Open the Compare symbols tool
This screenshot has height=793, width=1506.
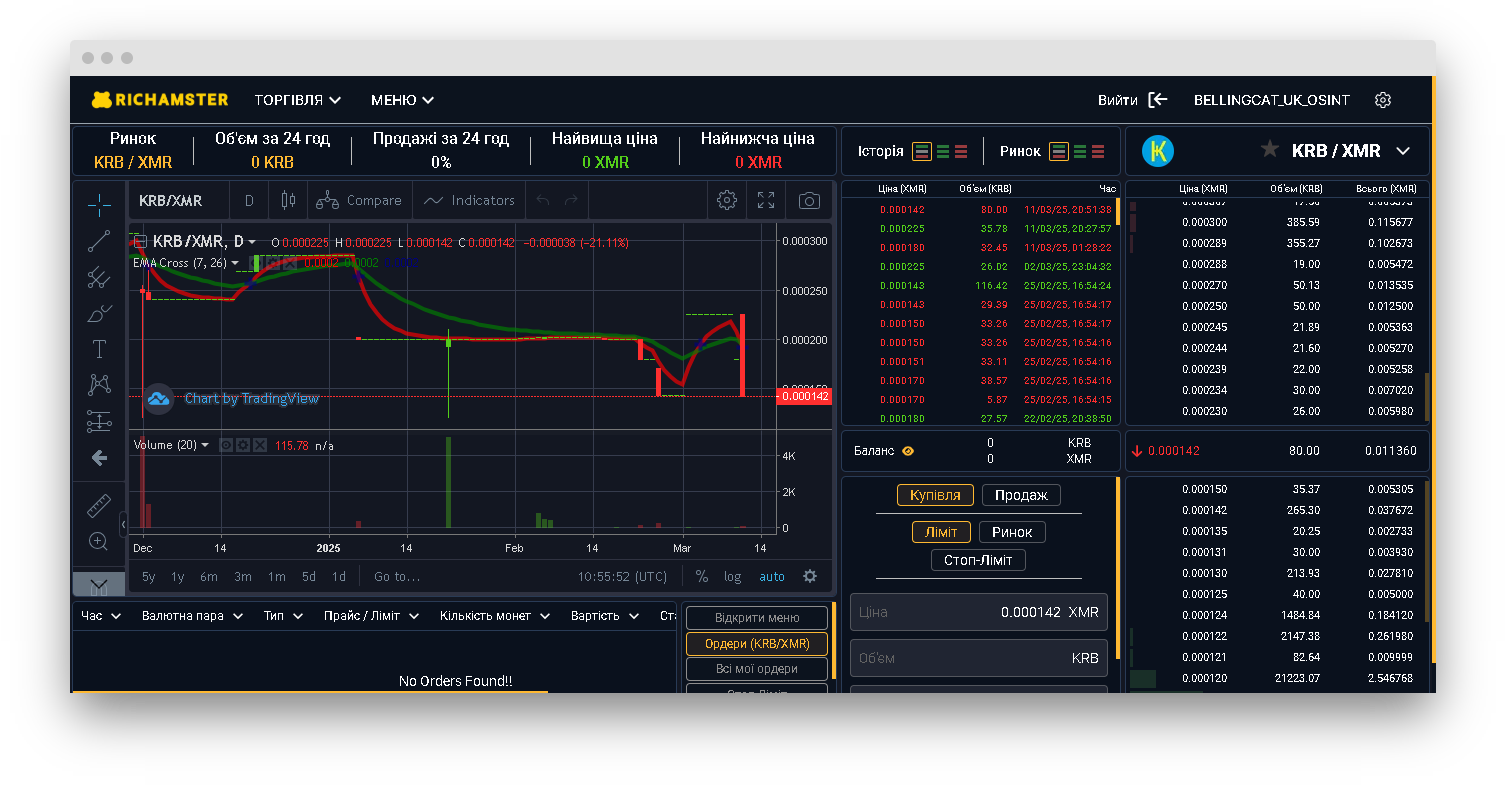pyautogui.click(x=358, y=200)
